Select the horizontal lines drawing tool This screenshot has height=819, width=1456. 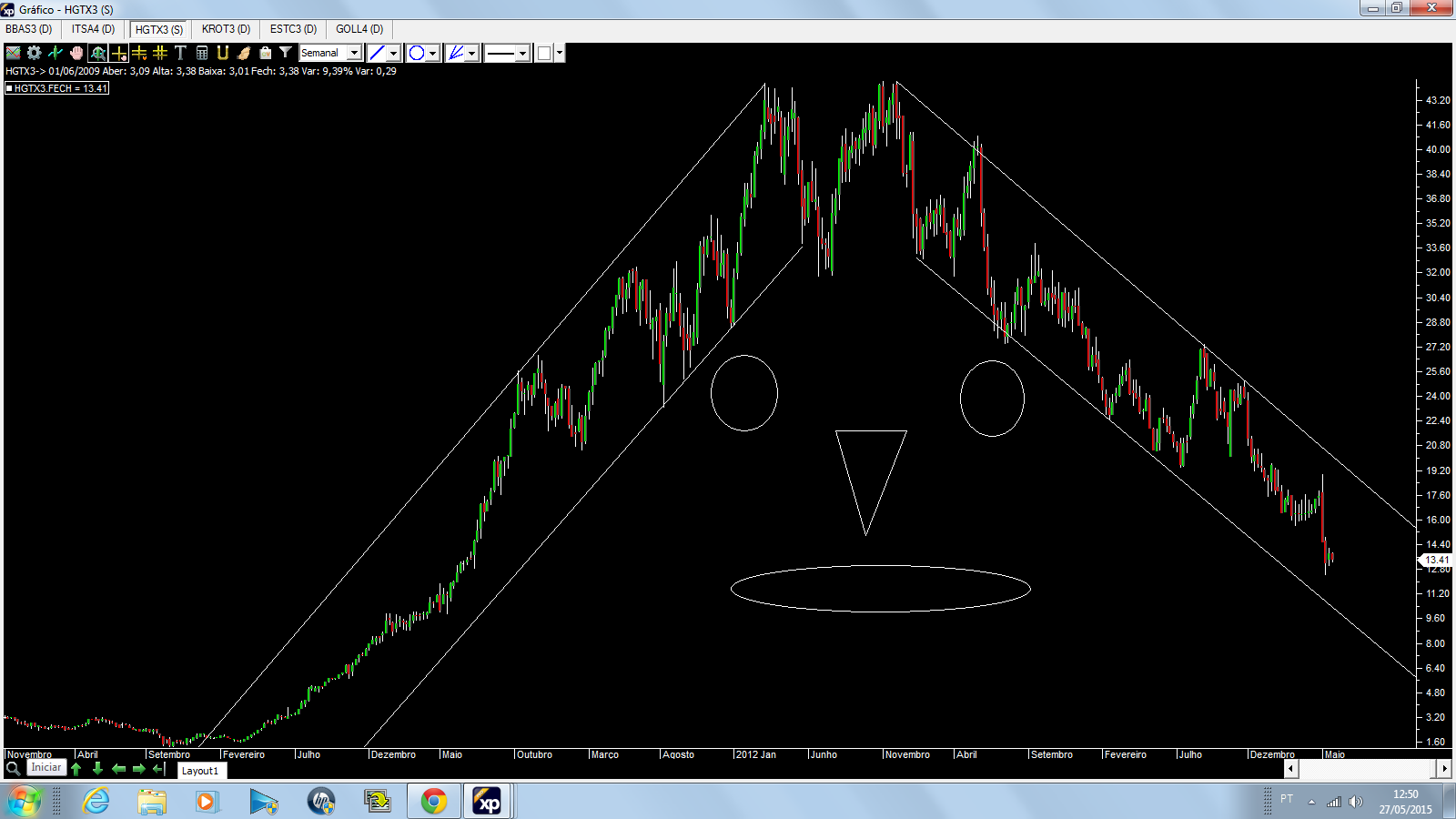tap(139, 53)
